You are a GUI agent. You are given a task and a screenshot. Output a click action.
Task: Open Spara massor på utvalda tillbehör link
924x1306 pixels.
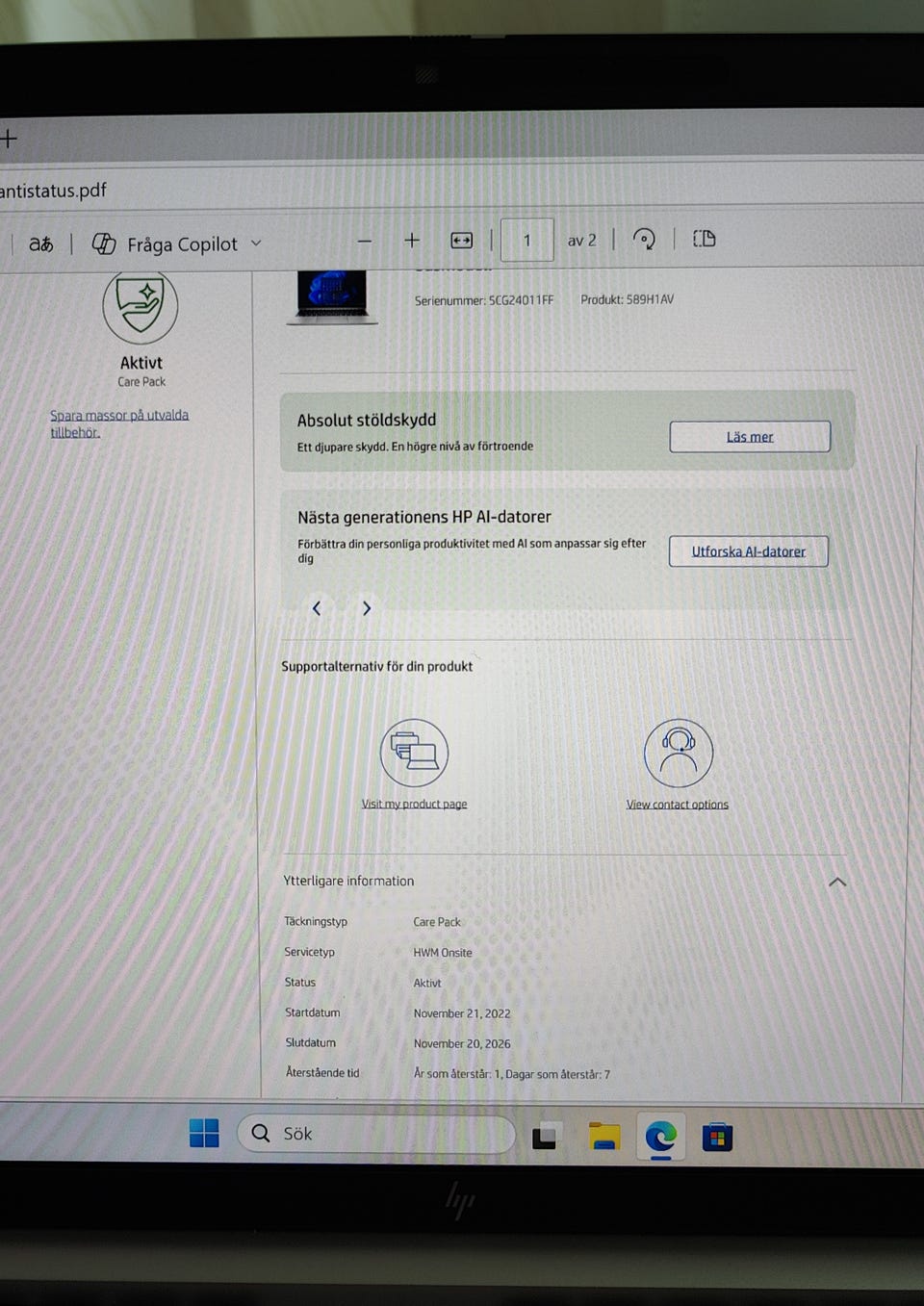coord(119,423)
